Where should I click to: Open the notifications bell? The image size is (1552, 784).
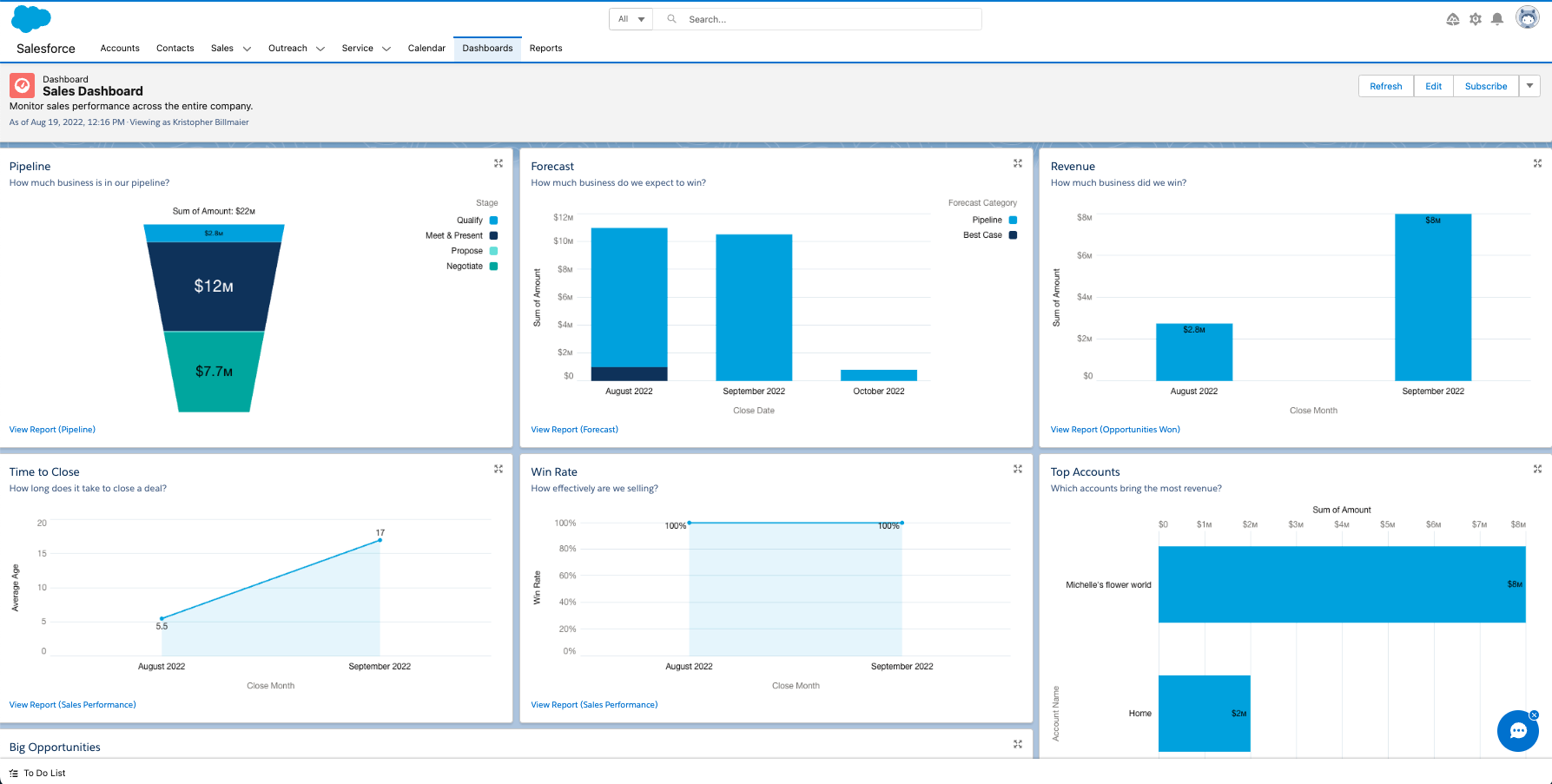[1497, 19]
